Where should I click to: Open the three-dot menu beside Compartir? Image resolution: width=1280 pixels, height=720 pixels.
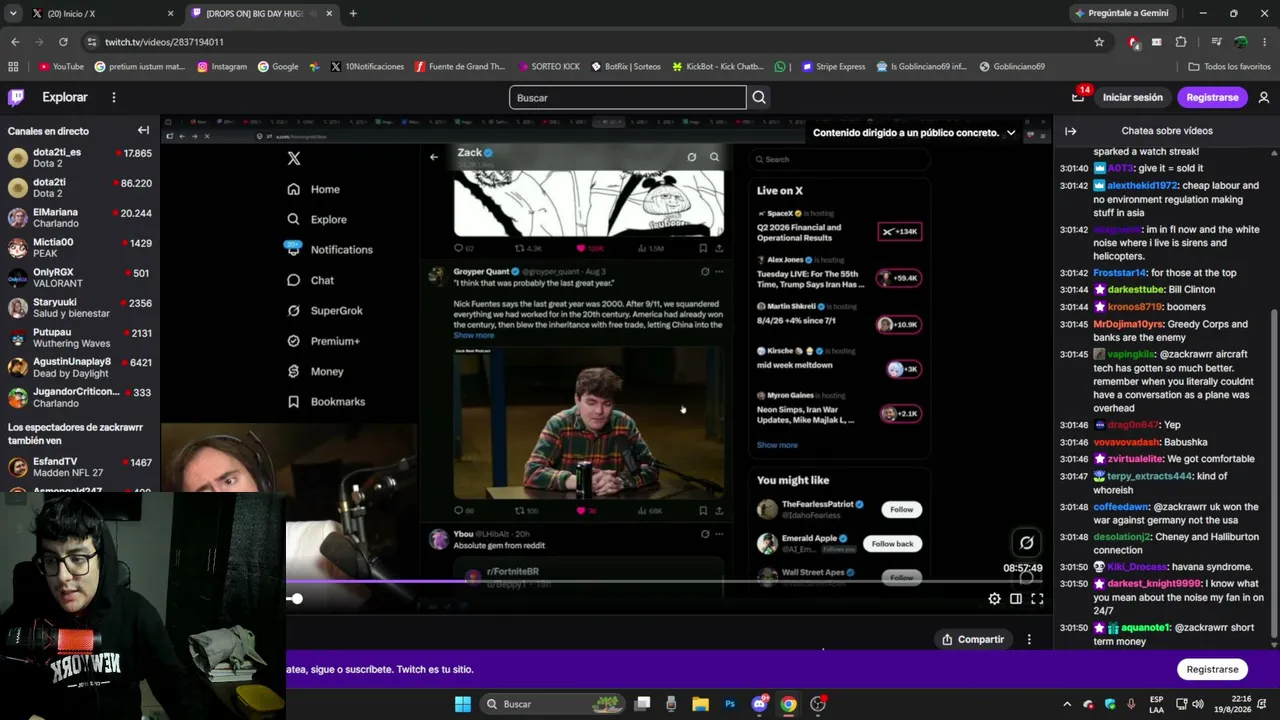tap(1029, 639)
